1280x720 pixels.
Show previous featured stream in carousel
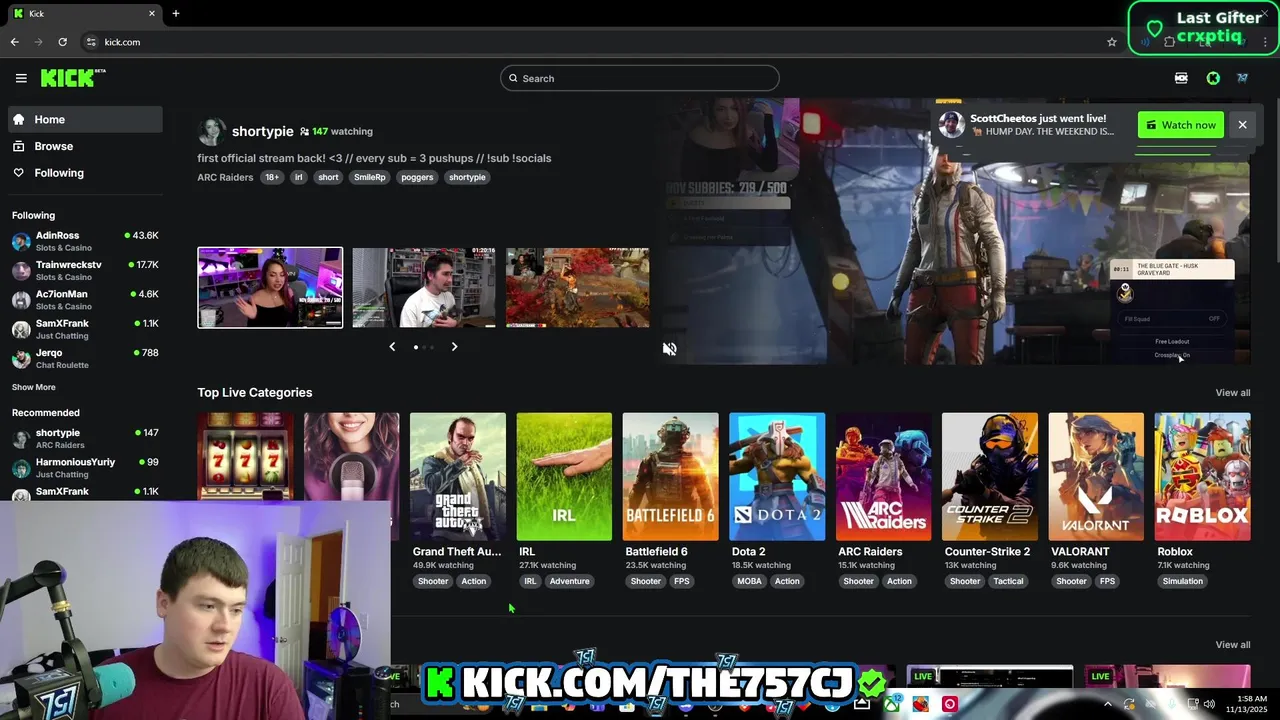tap(392, 347)
